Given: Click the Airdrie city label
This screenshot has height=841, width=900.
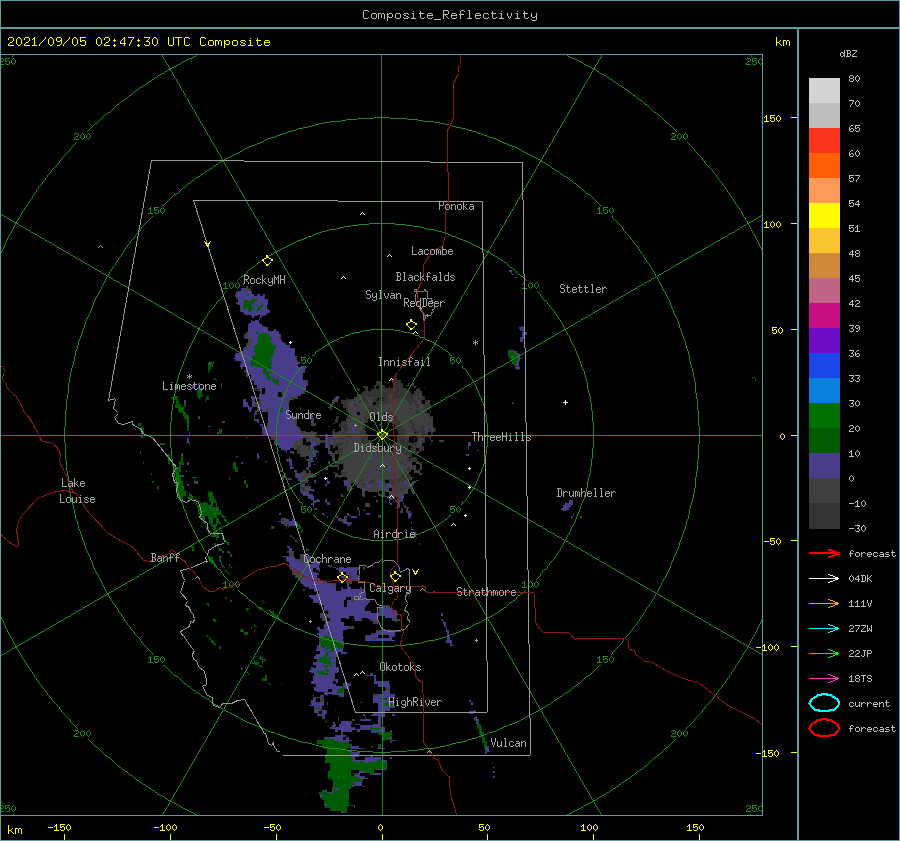Looking at the screenshot, I should click(394, 534).
